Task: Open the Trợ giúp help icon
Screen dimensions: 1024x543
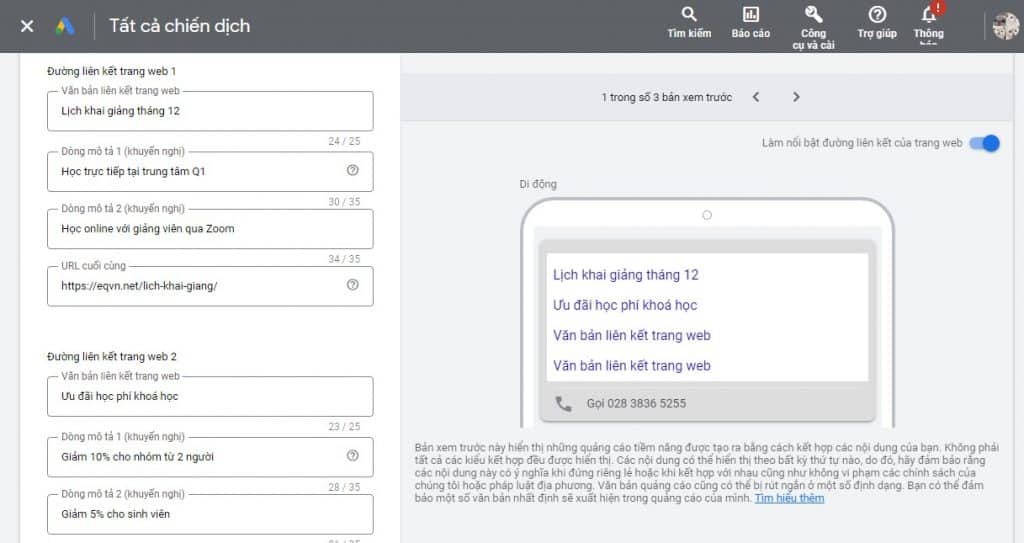Action: [876, 23]
